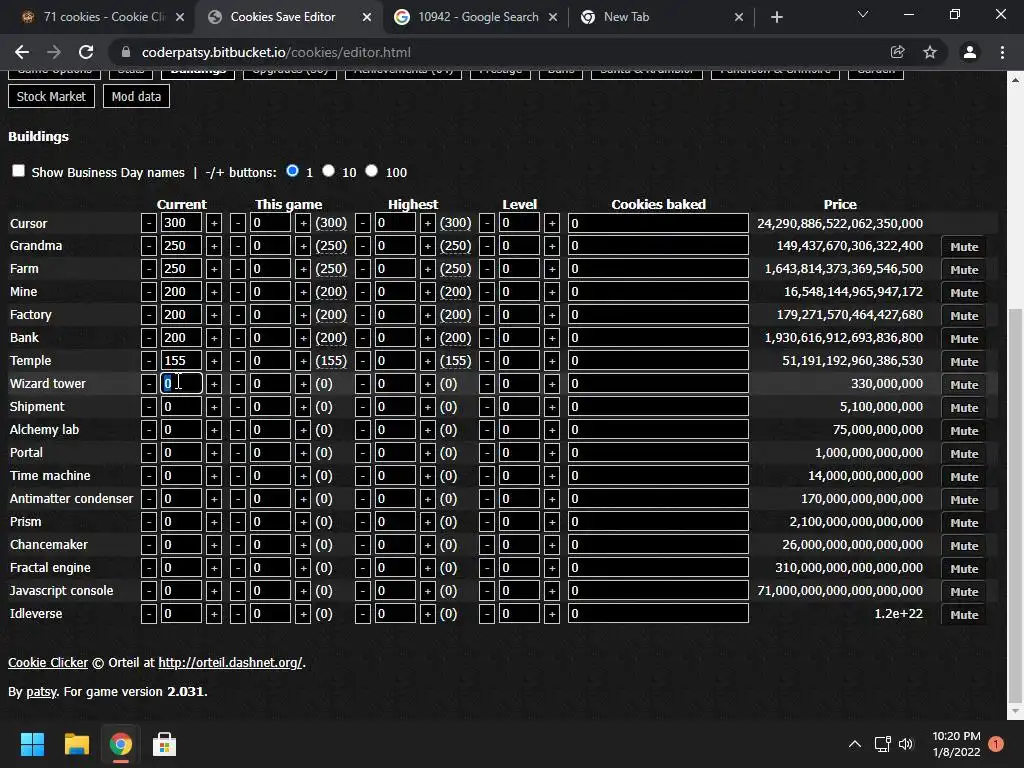Screen dimensions: 1024x768
Task: Select the 10 increment radio button
Action: coord(328,171)
